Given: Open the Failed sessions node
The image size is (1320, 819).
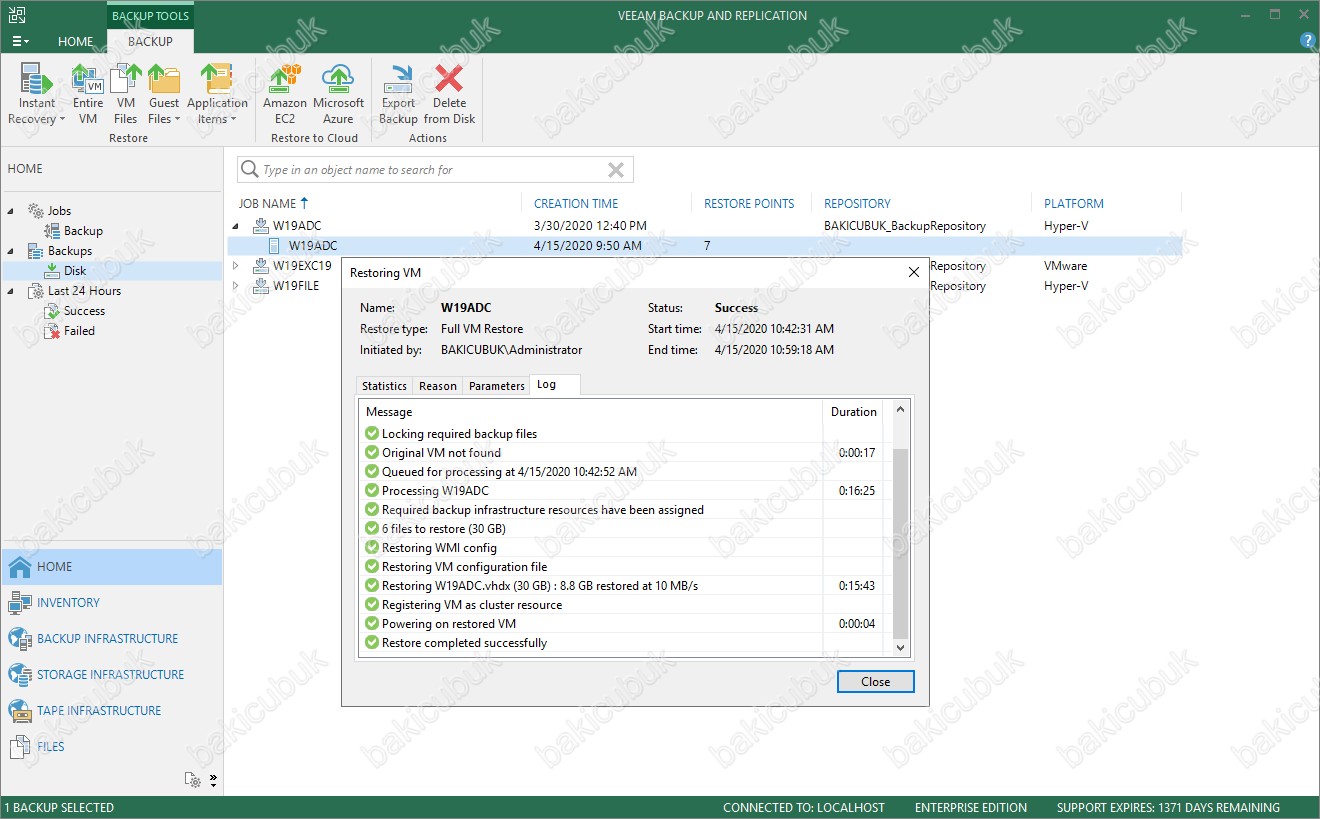Looking at the screenshot, I should coord(79,331).
